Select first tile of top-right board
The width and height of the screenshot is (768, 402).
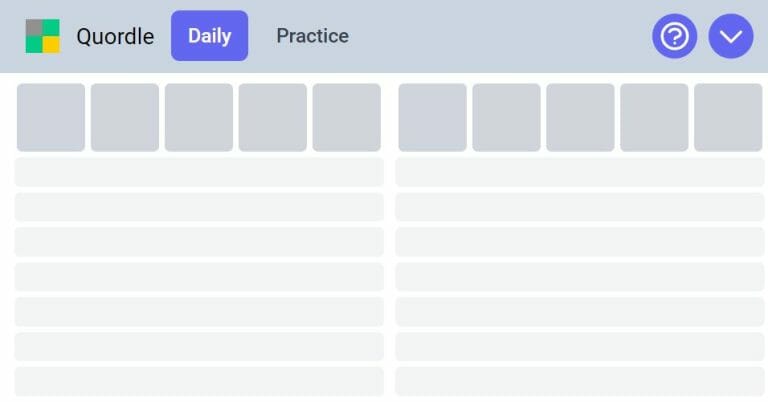(432, 118)
